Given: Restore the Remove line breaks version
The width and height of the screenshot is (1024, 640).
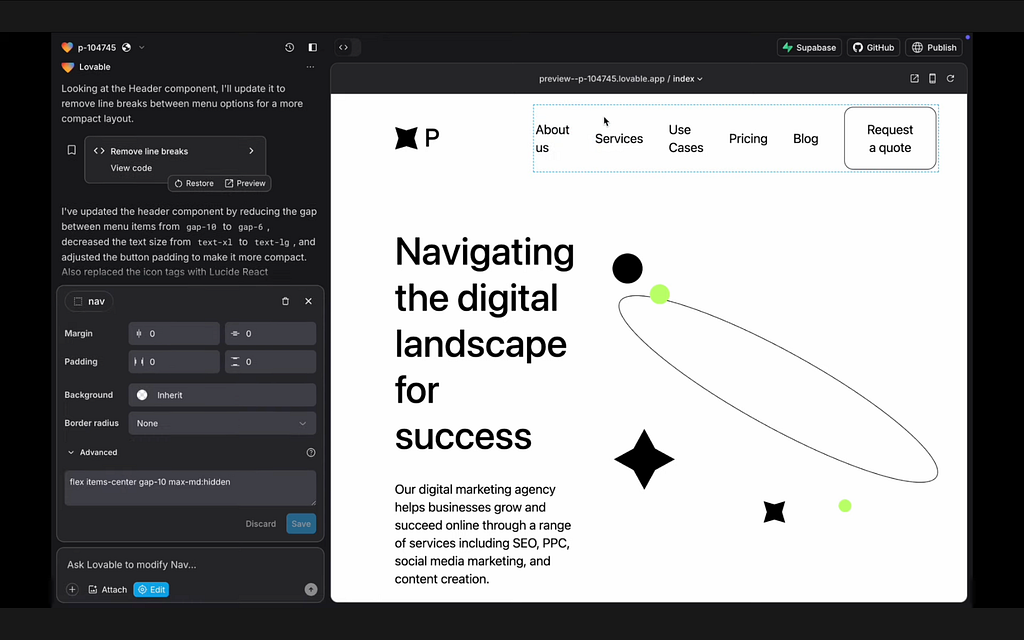Looking at the screenshot, I should [194, 184].
